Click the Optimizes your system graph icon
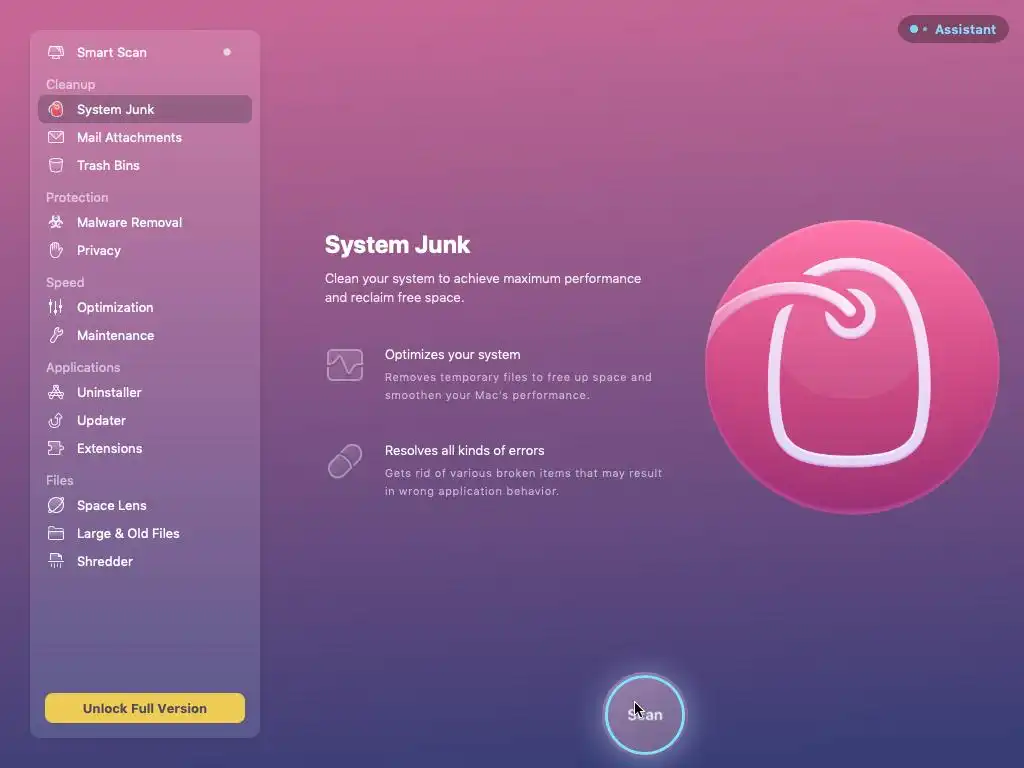Viewport: 1024px width, 768px height. [x=345, y=364]
